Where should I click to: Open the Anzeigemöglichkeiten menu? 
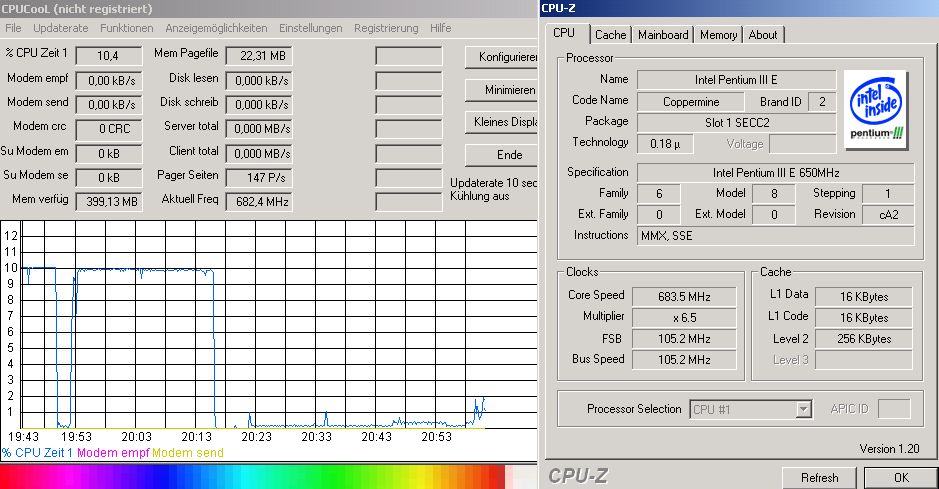216,28
